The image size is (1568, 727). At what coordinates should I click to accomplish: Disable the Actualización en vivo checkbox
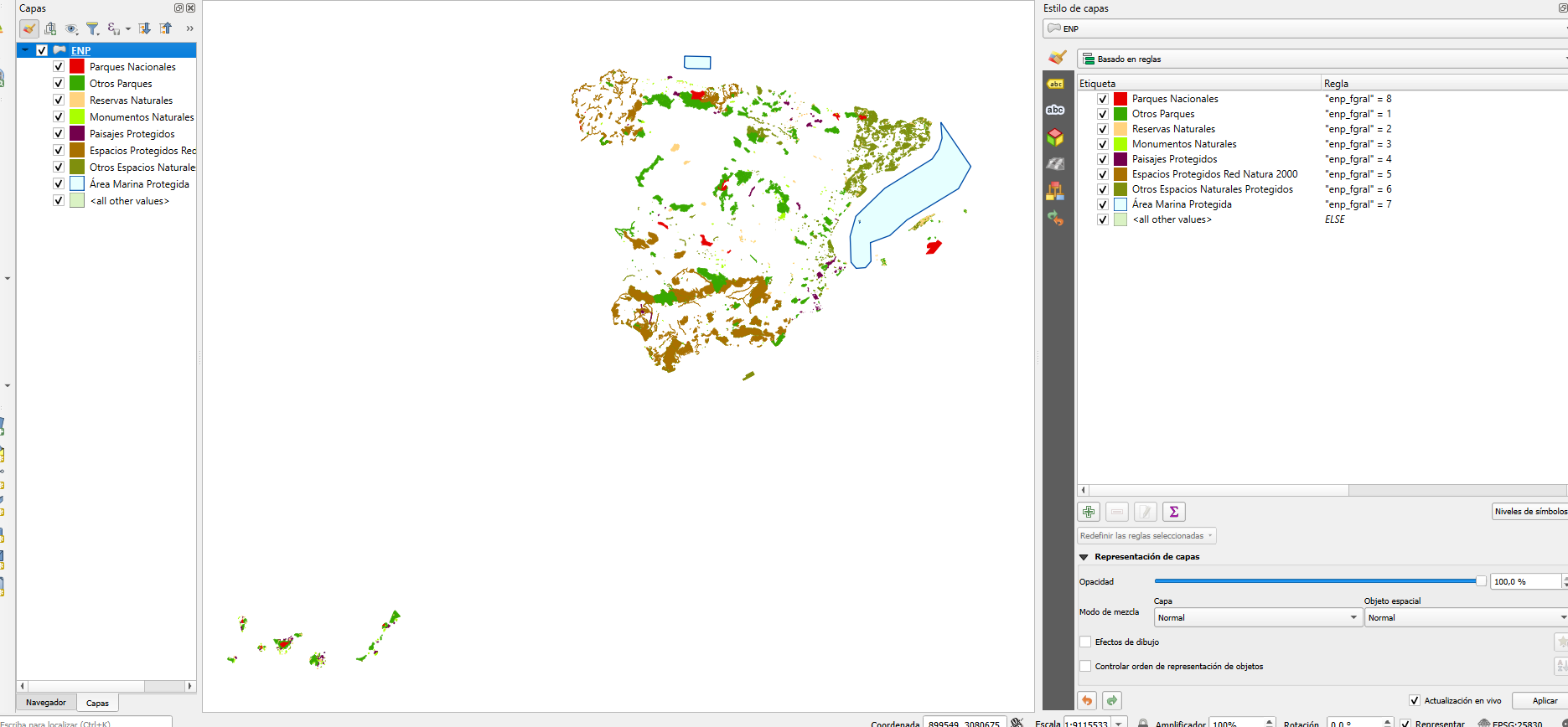(1415, 700)
